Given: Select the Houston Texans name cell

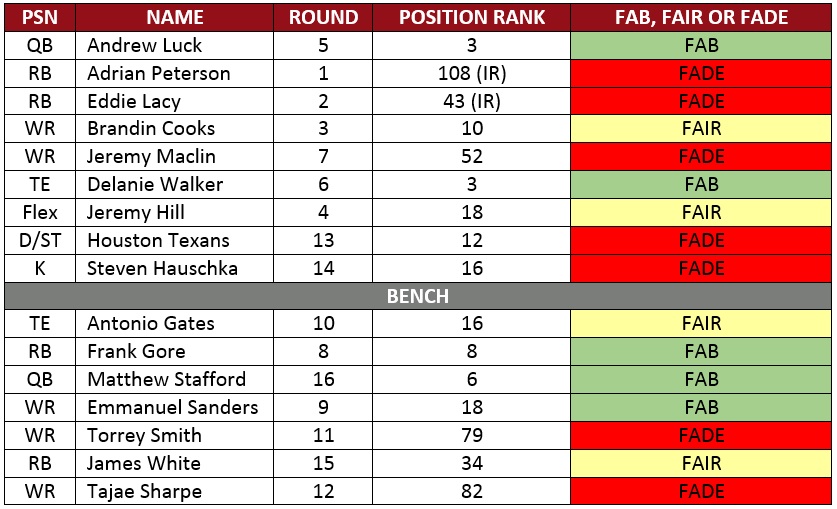Looking at the screenshot, I should 175,240.
